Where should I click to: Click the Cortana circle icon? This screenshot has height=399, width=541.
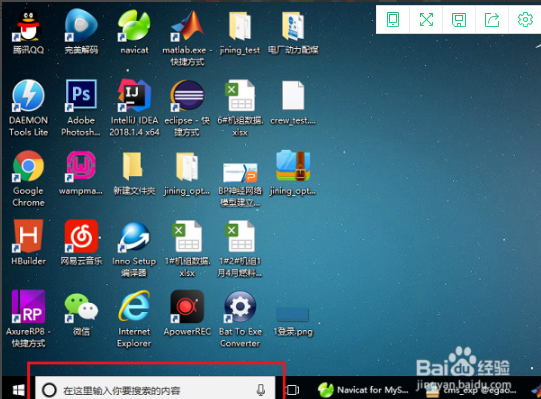[49, 390]
